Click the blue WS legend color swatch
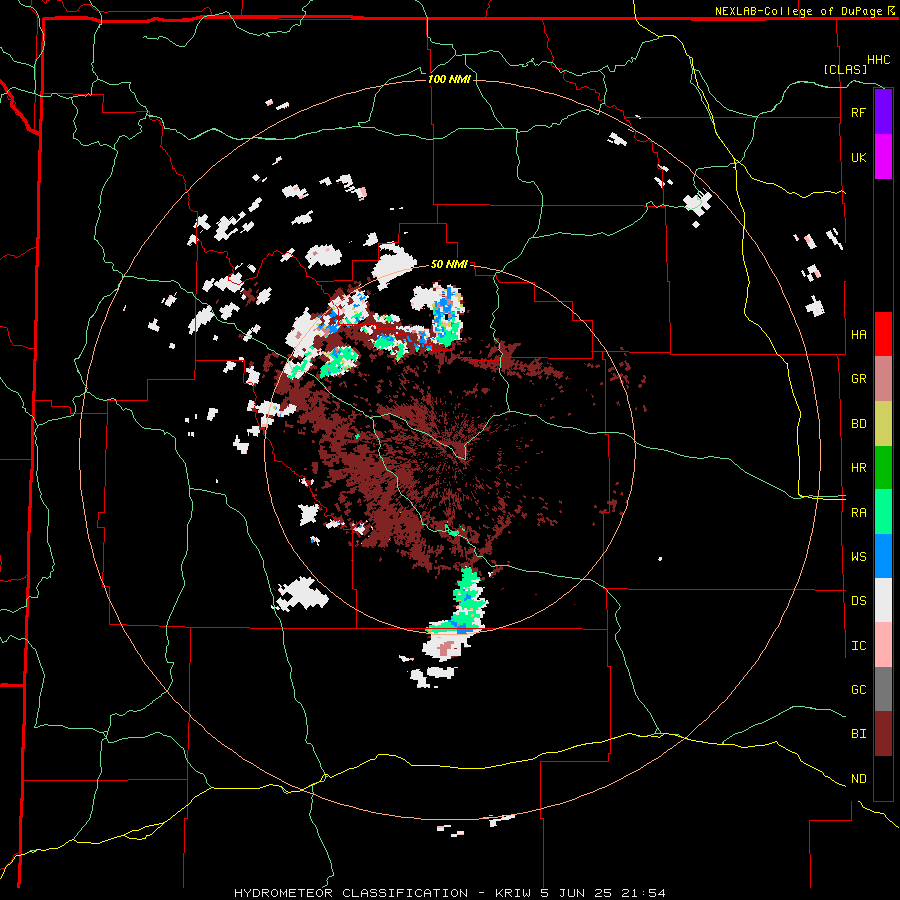Screen dimensions: 900x900 (x=883, y=556)
